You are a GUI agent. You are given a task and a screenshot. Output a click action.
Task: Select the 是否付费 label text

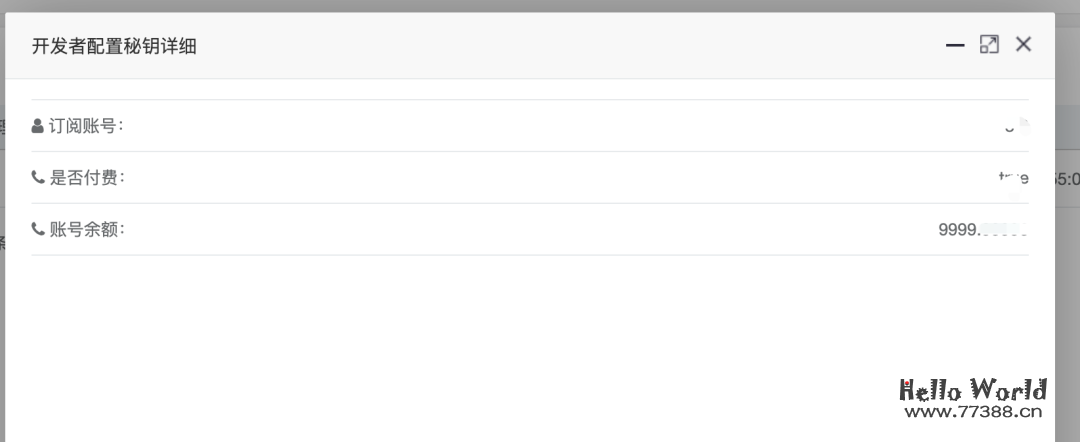point(86,178)
